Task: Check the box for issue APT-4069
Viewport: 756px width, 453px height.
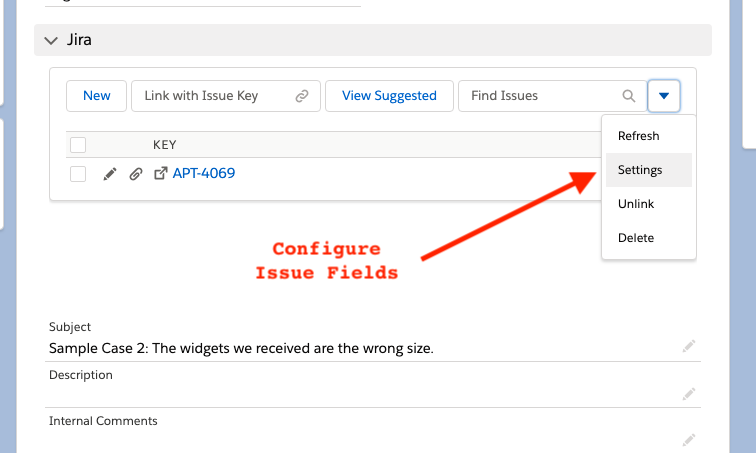Action: click(x=78, y=174)
